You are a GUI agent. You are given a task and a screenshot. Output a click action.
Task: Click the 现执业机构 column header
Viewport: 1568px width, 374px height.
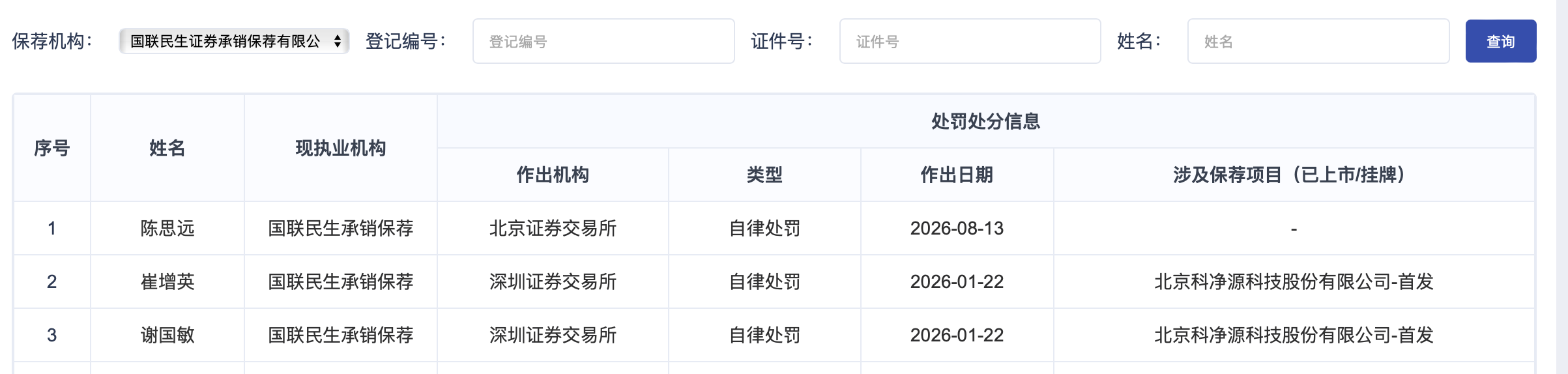(341, 148)
